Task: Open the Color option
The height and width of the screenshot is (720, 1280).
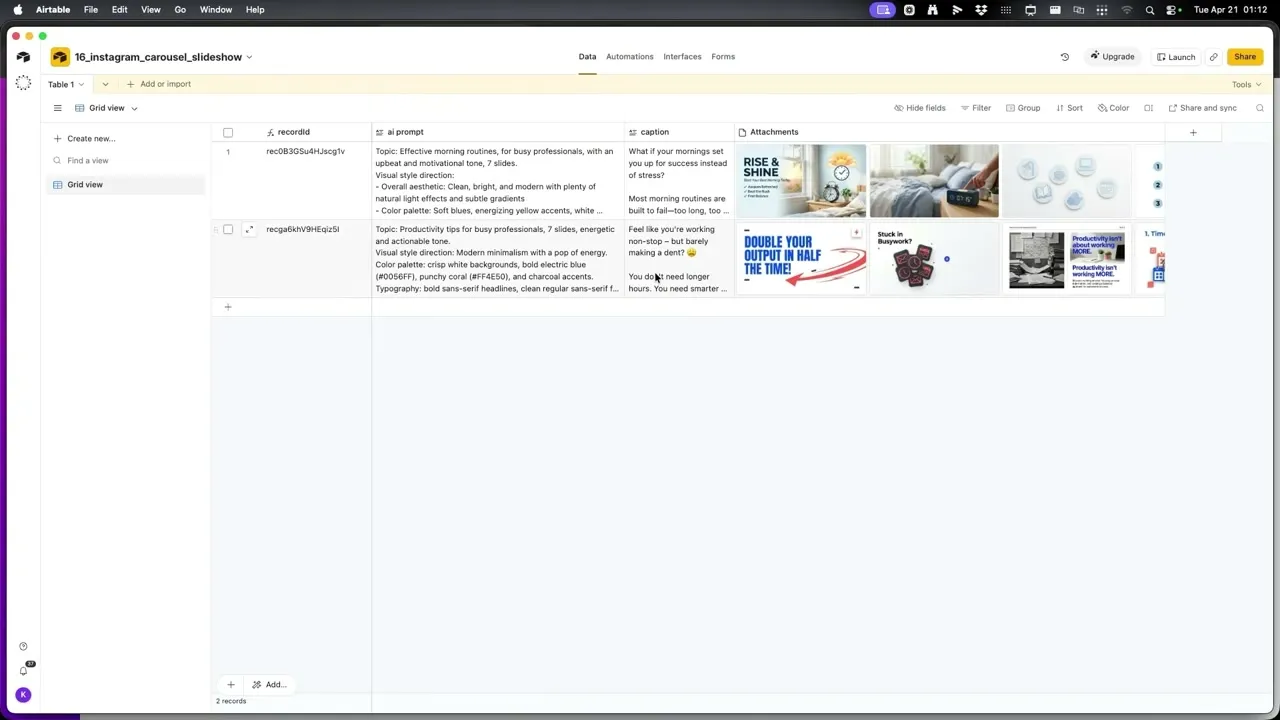Action: 1113,108
